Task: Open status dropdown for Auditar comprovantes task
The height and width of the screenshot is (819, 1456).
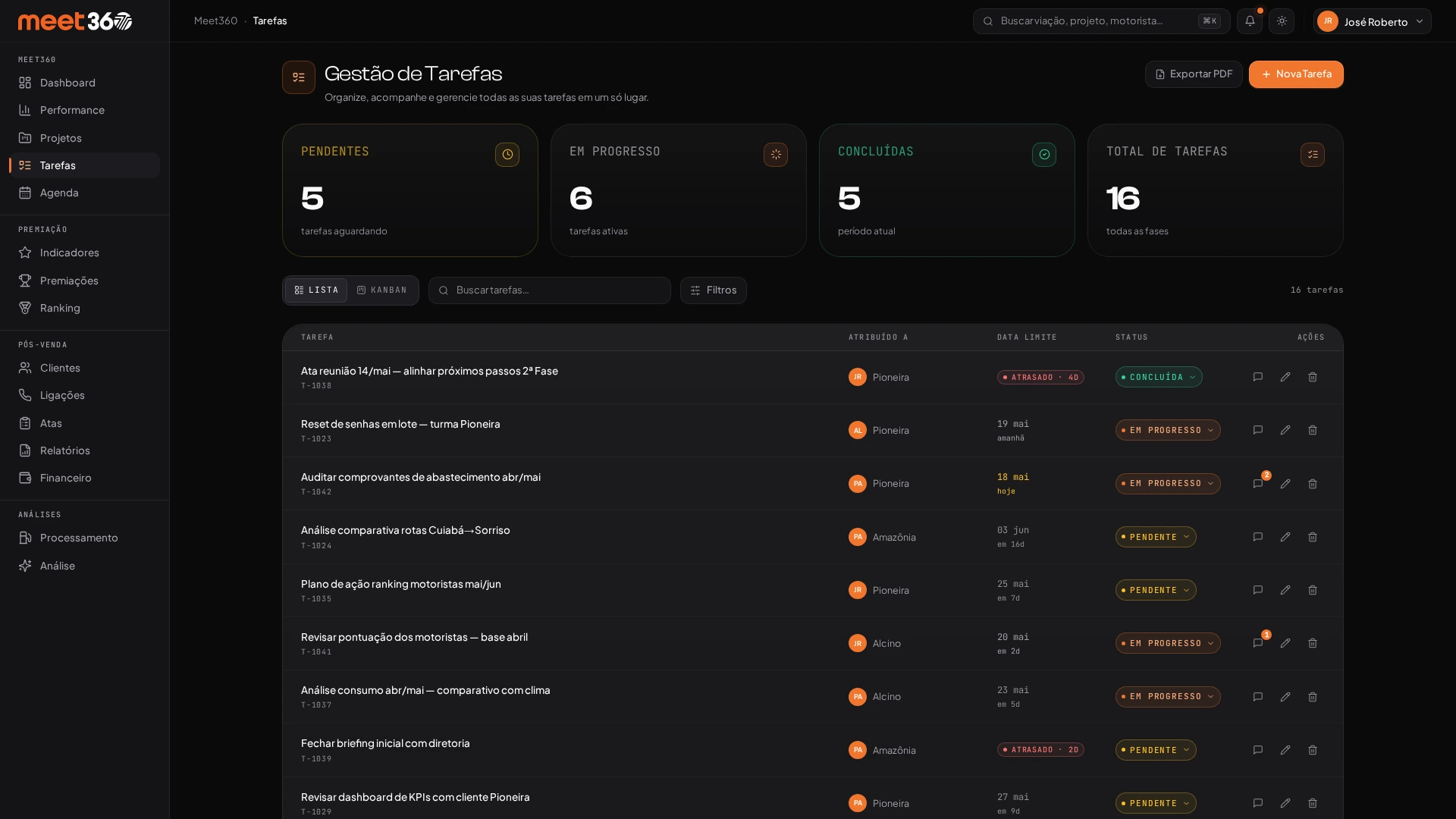Action: pyautogui.click(x=1168, y=484)
